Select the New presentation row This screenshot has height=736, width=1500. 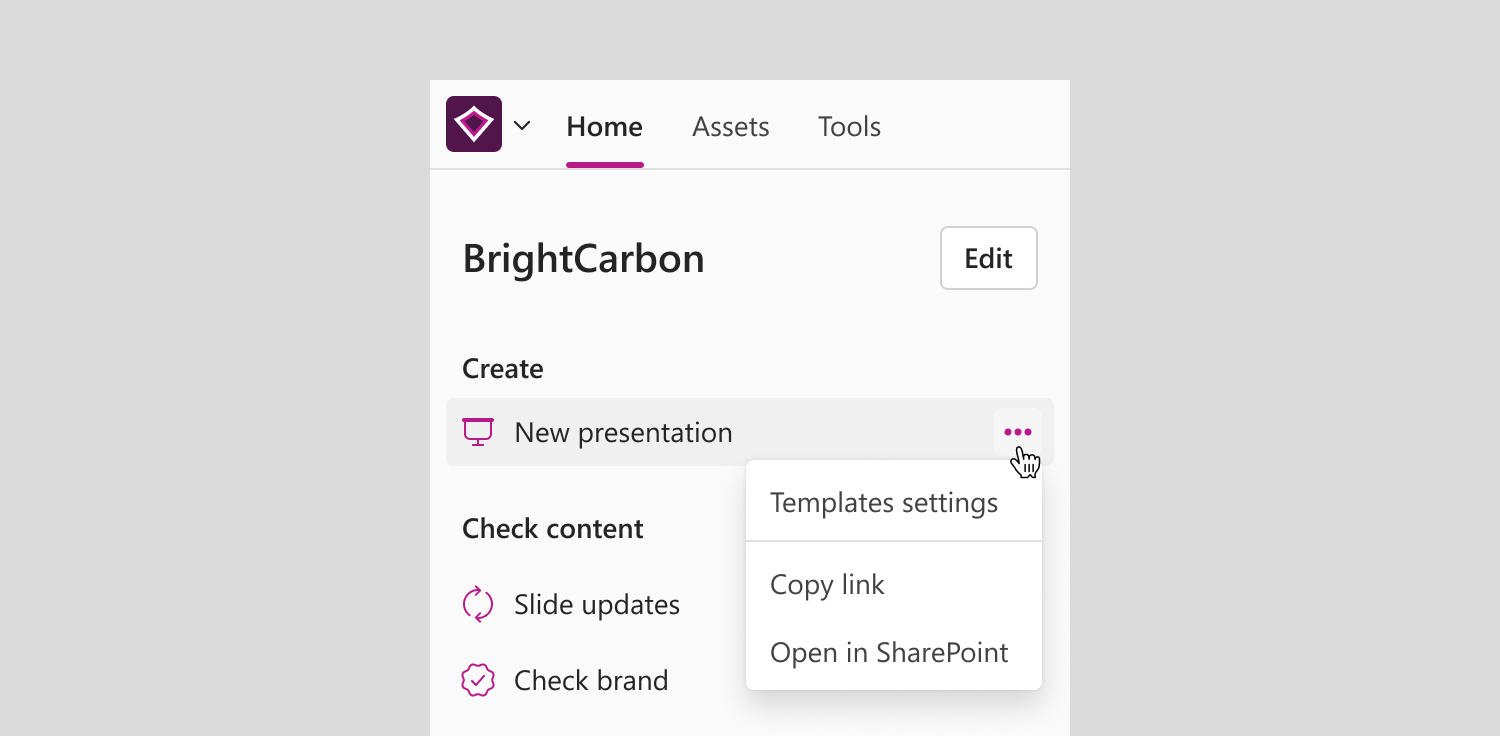tap(750, 432)
